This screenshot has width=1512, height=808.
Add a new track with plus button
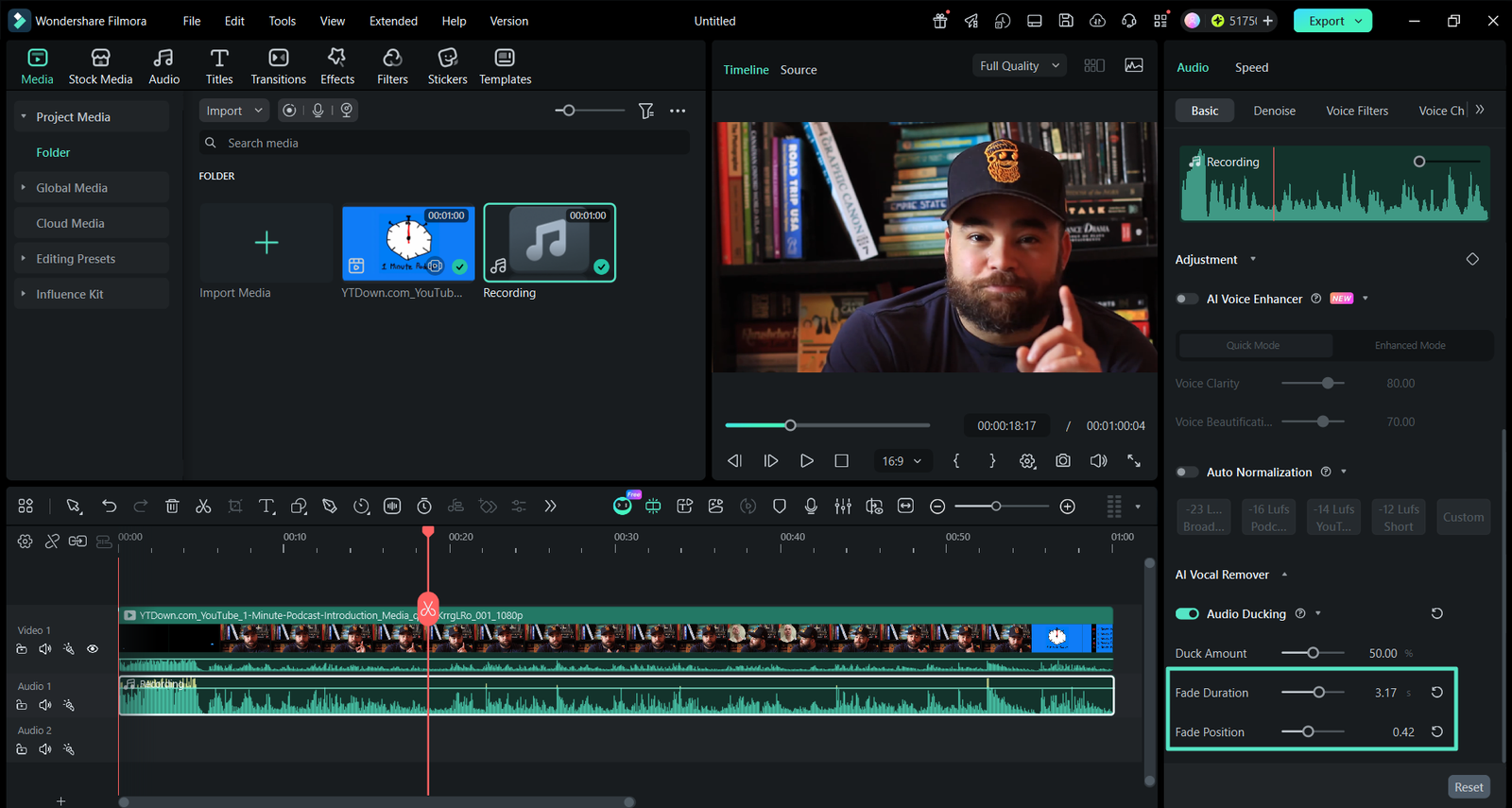pos(60,800)
